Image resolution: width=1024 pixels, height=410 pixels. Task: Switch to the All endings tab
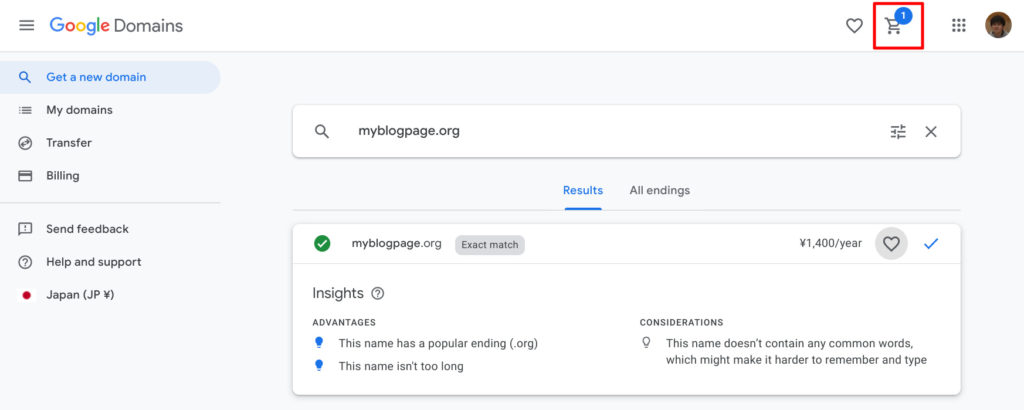pyautogui.click(x=660, y=191)
